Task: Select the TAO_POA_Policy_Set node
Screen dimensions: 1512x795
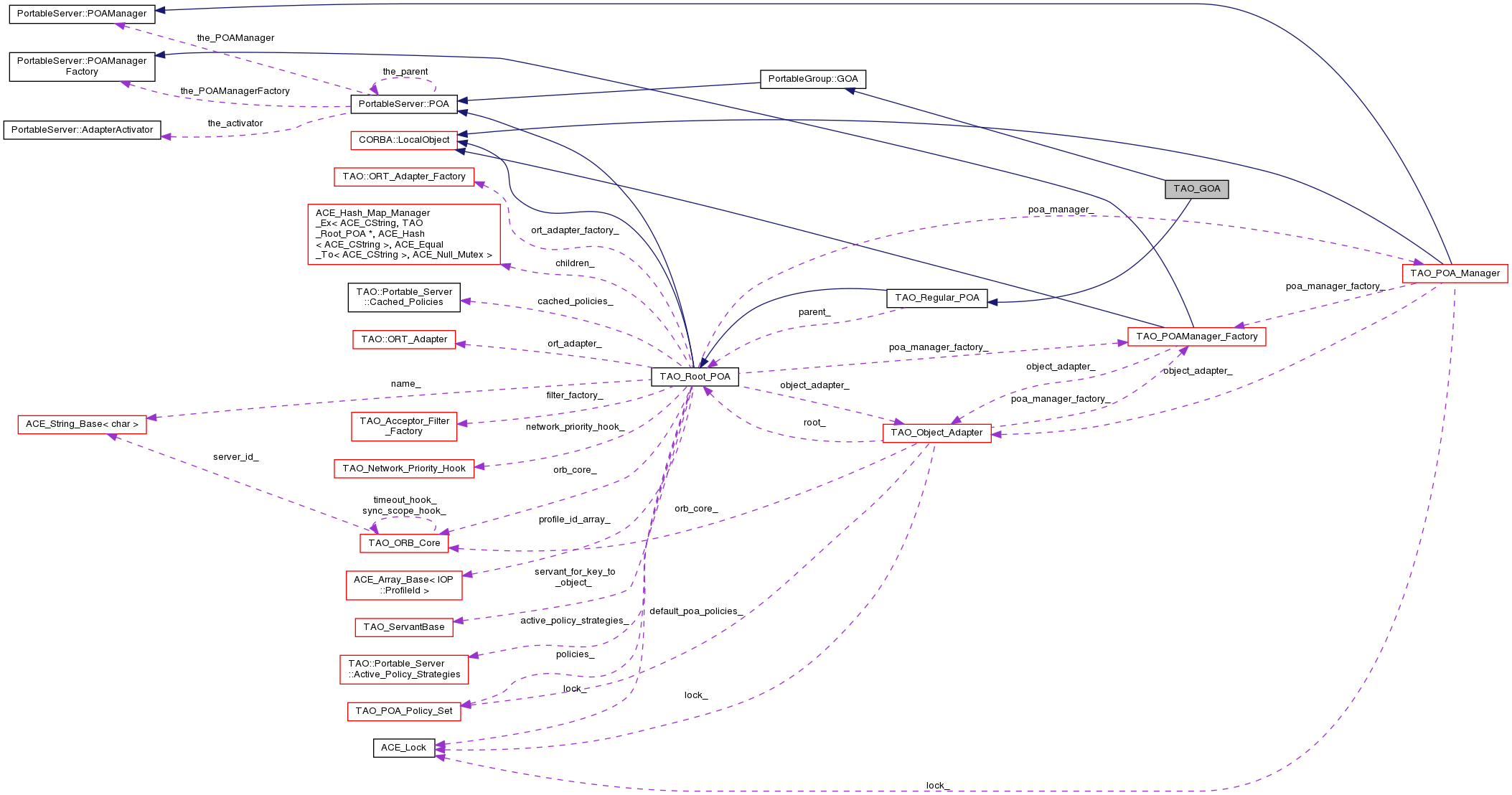Action: pyautogui.click(x=403, y=711)
